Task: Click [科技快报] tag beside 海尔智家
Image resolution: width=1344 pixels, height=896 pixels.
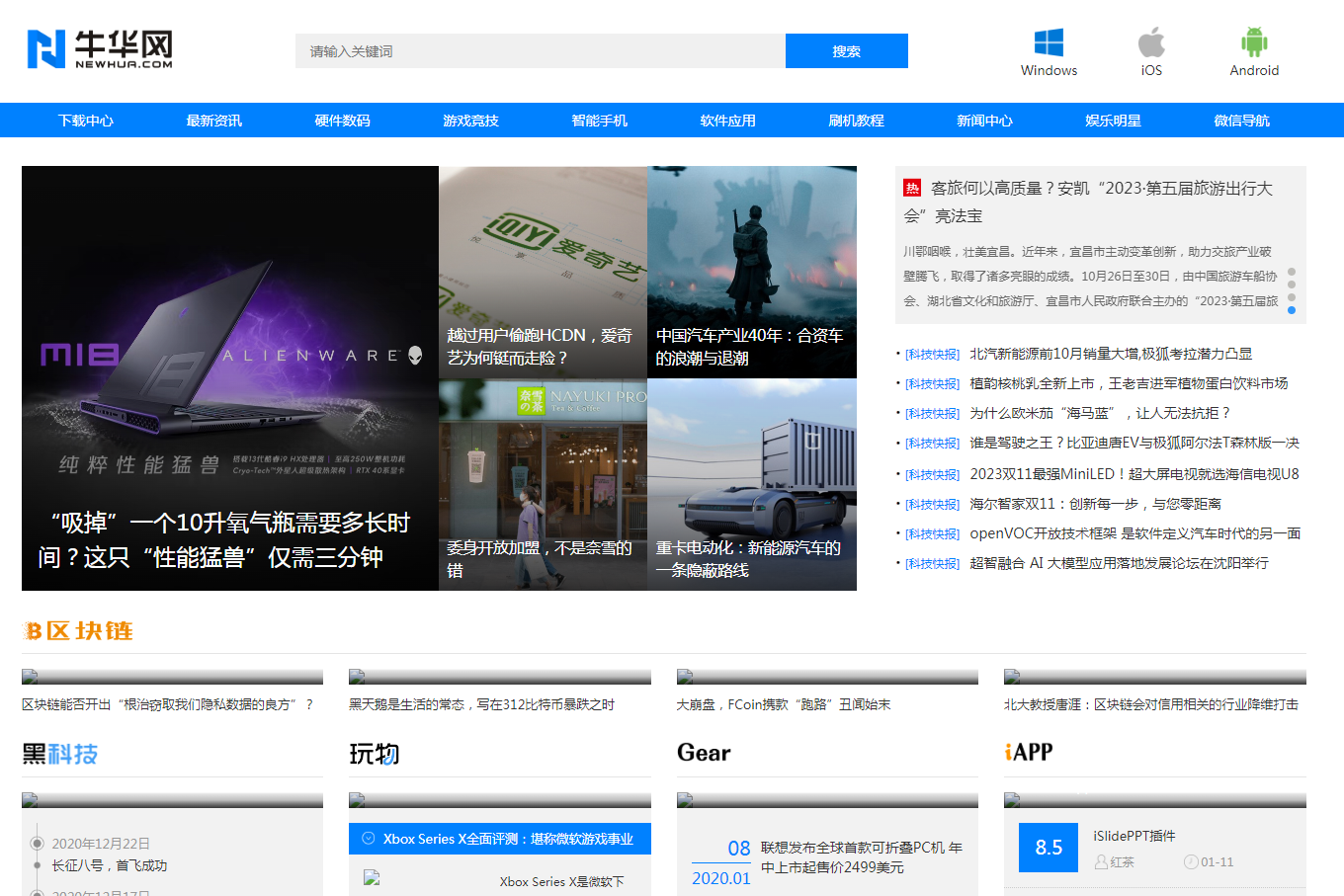Action: pyautogui.click(x=933, y=505)
